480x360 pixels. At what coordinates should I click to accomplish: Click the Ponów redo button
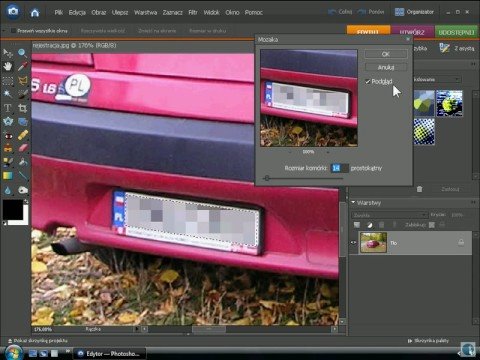pos(370,12)
